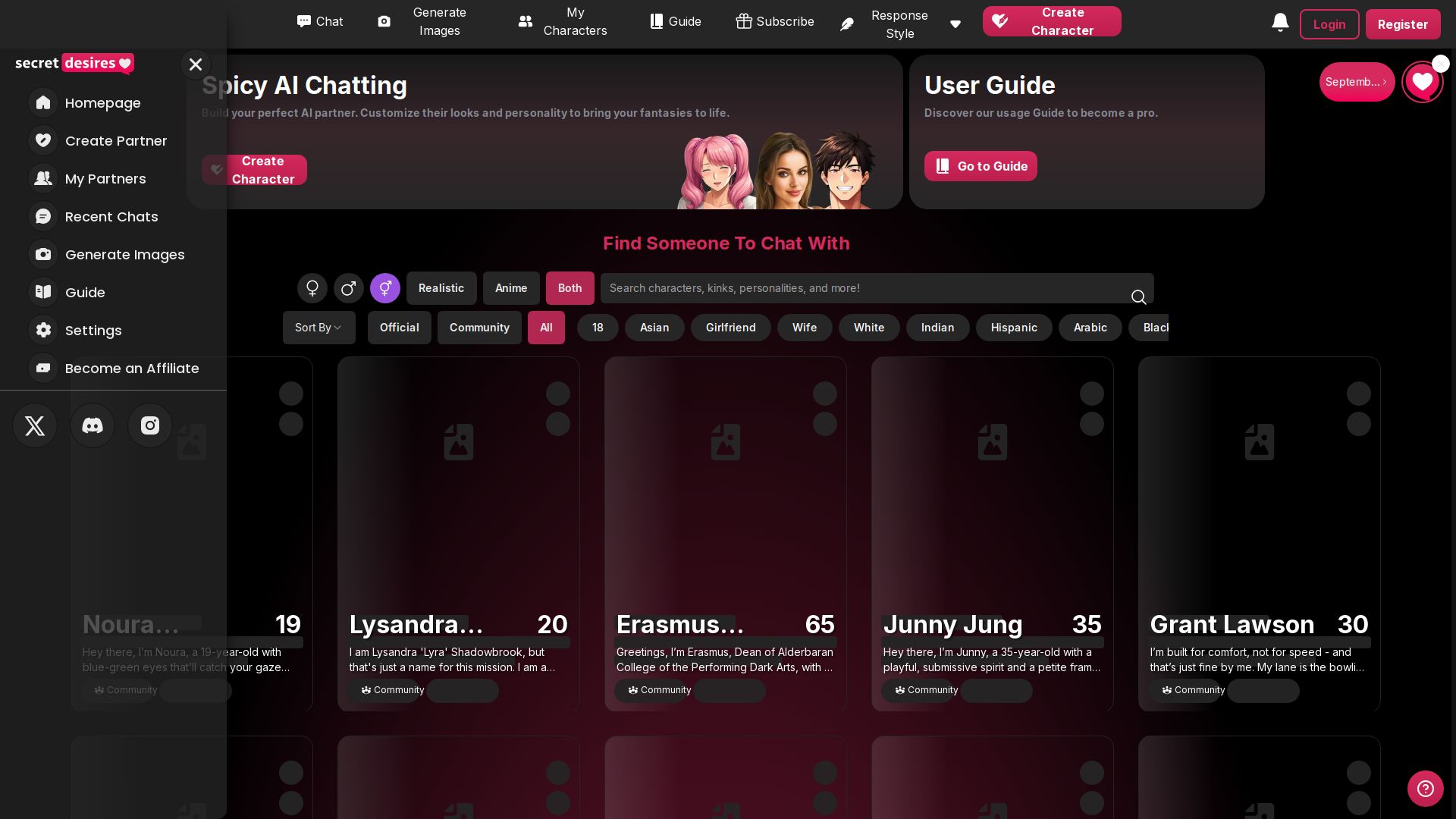
Task: Click the search characters input field
Action: (864, 288)
